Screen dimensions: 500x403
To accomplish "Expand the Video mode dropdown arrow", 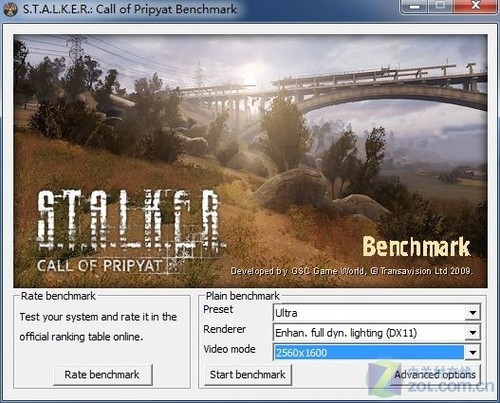I will coord(472,353).
